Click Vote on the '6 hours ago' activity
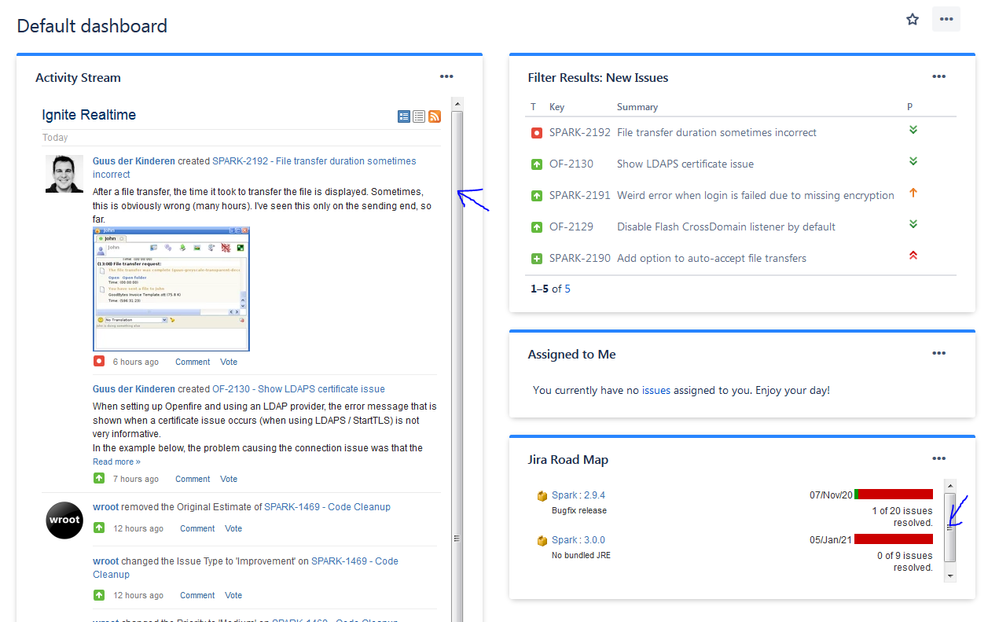This screenshot has height=622, width=999. click(229, 362)
